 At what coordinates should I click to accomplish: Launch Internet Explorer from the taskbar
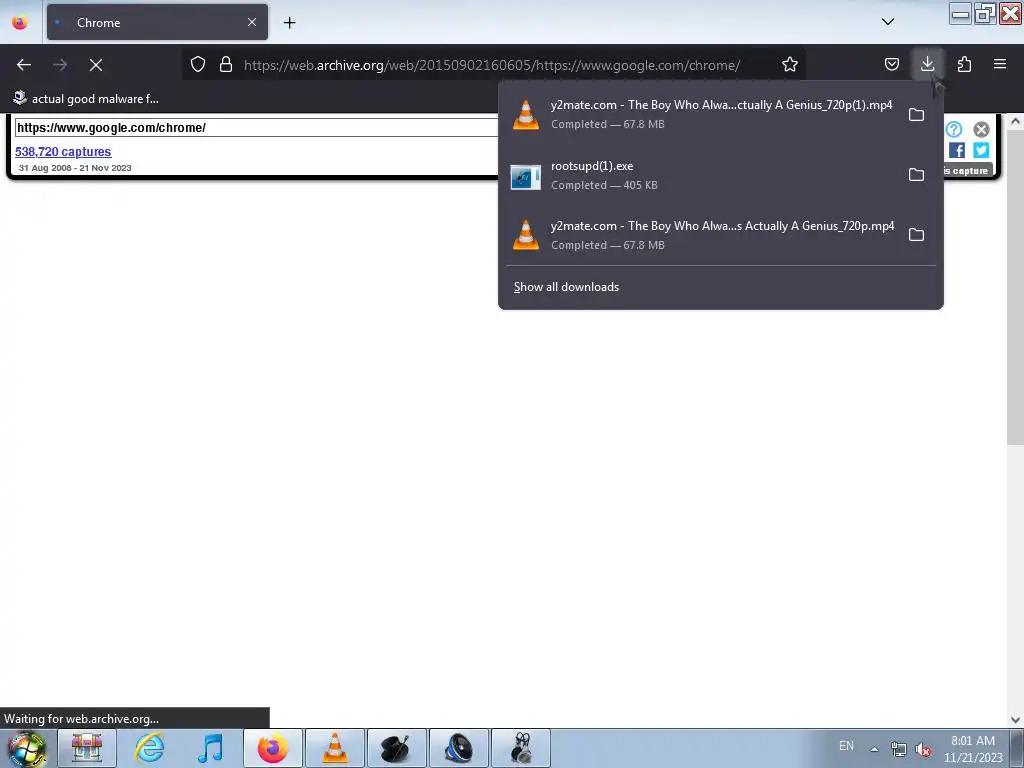click(149, 748)
